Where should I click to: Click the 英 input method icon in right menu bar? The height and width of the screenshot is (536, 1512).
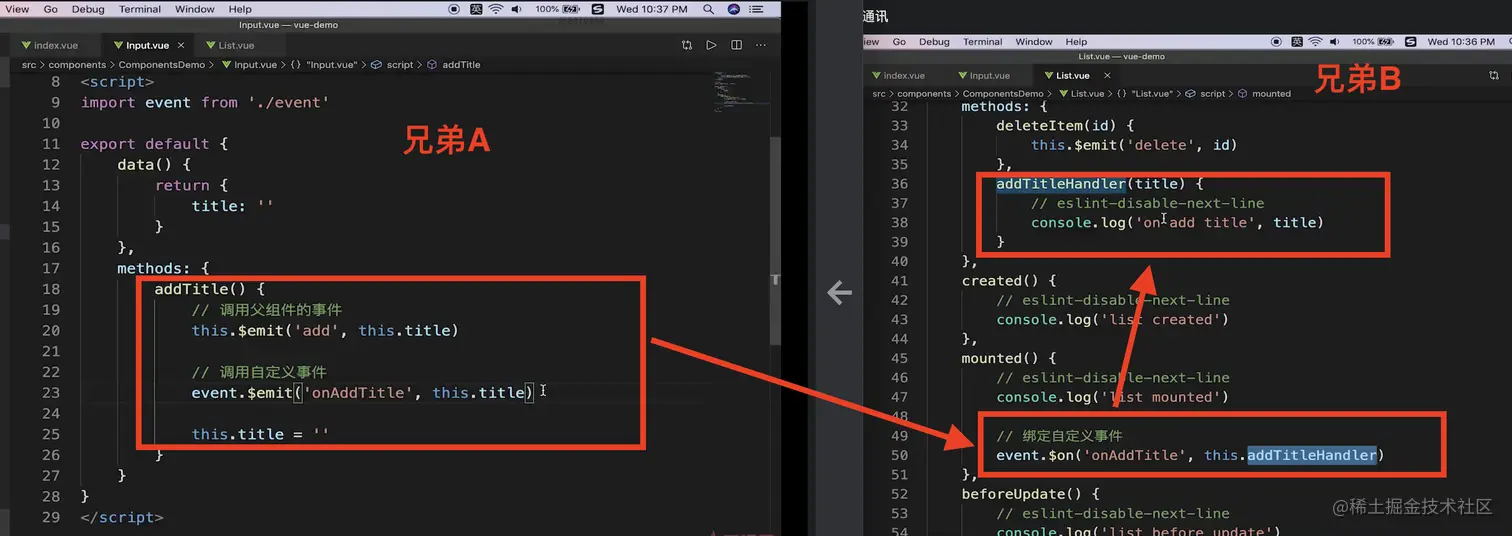pyautogui.click(x=1296, y=42)
